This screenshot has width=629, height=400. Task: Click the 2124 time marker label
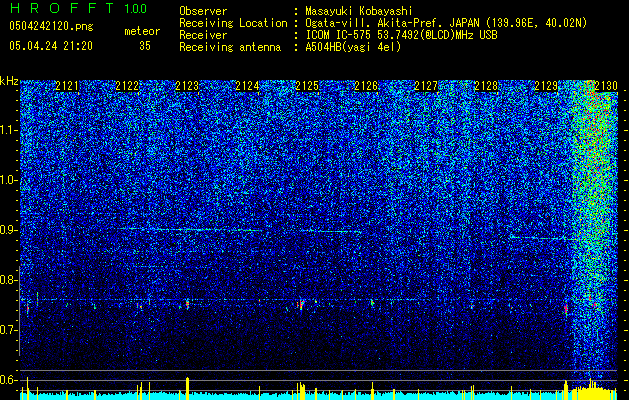pos(247,86)
